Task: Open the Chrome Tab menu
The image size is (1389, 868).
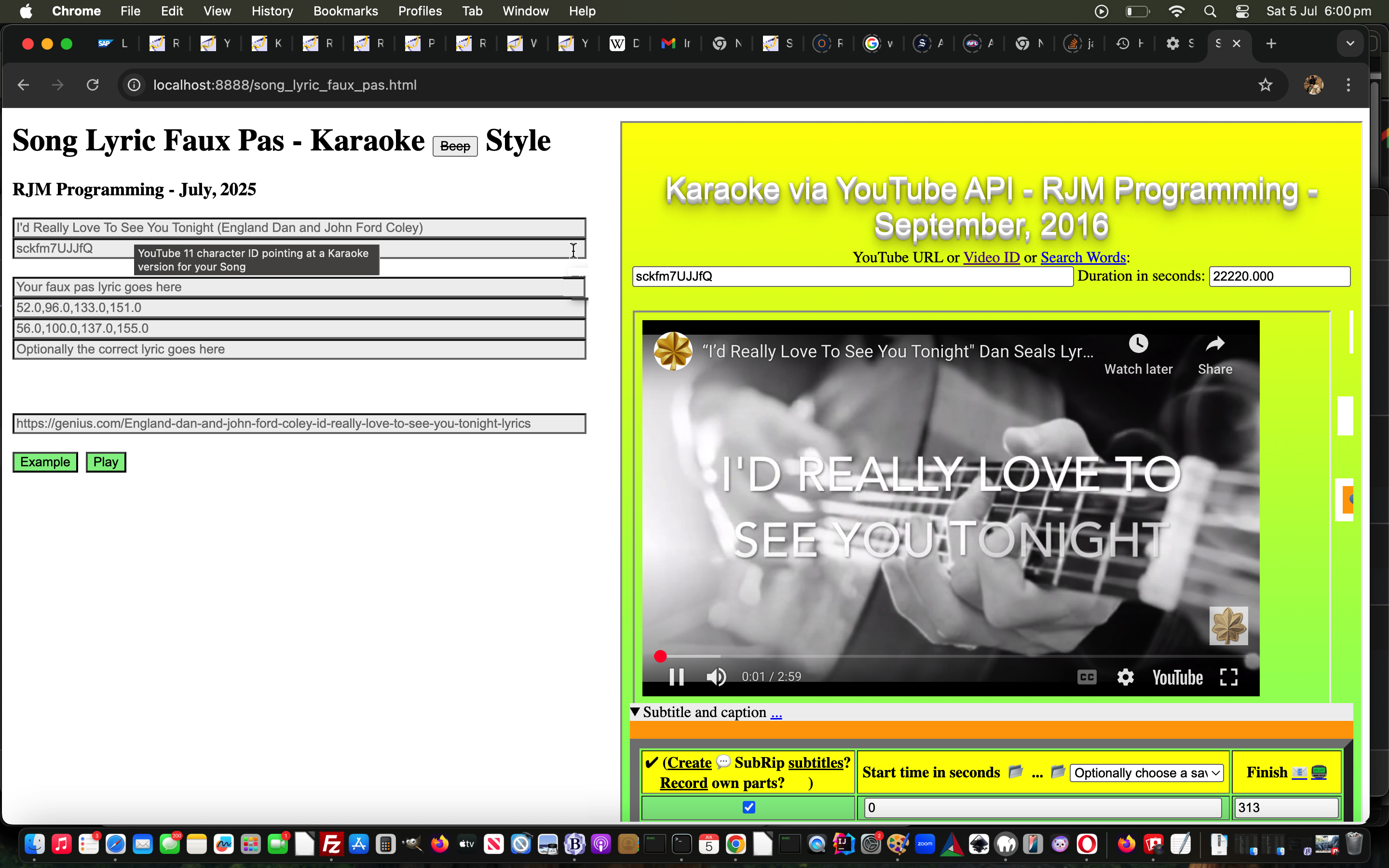Action: tap(472, 11)
